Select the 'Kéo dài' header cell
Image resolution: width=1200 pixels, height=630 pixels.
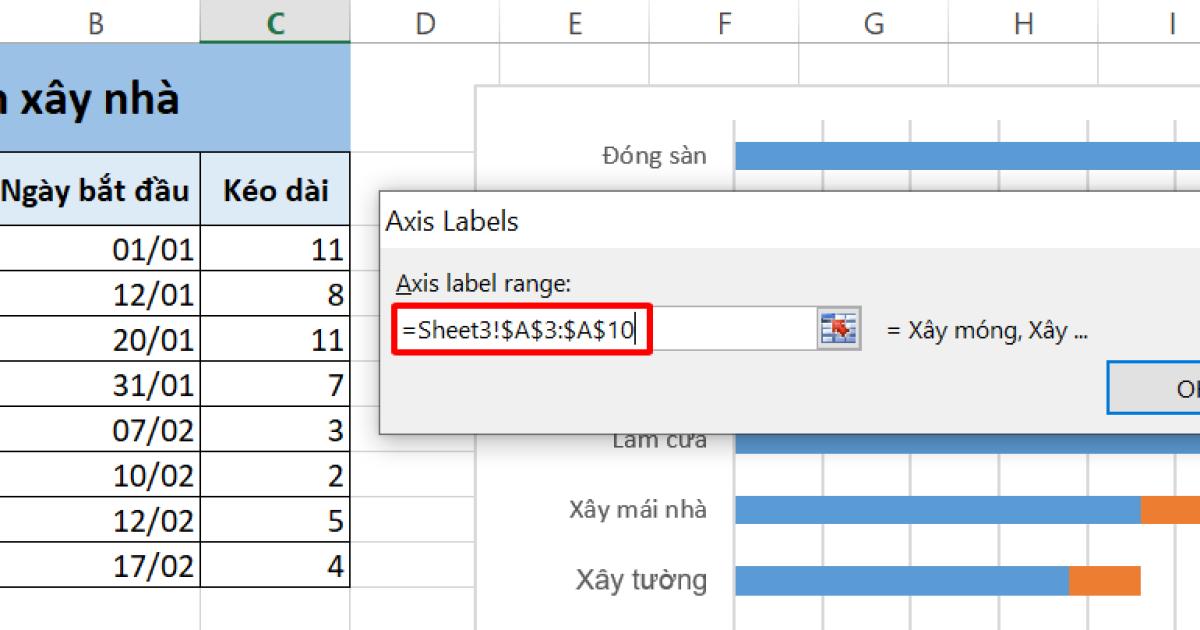coord(276,190)
